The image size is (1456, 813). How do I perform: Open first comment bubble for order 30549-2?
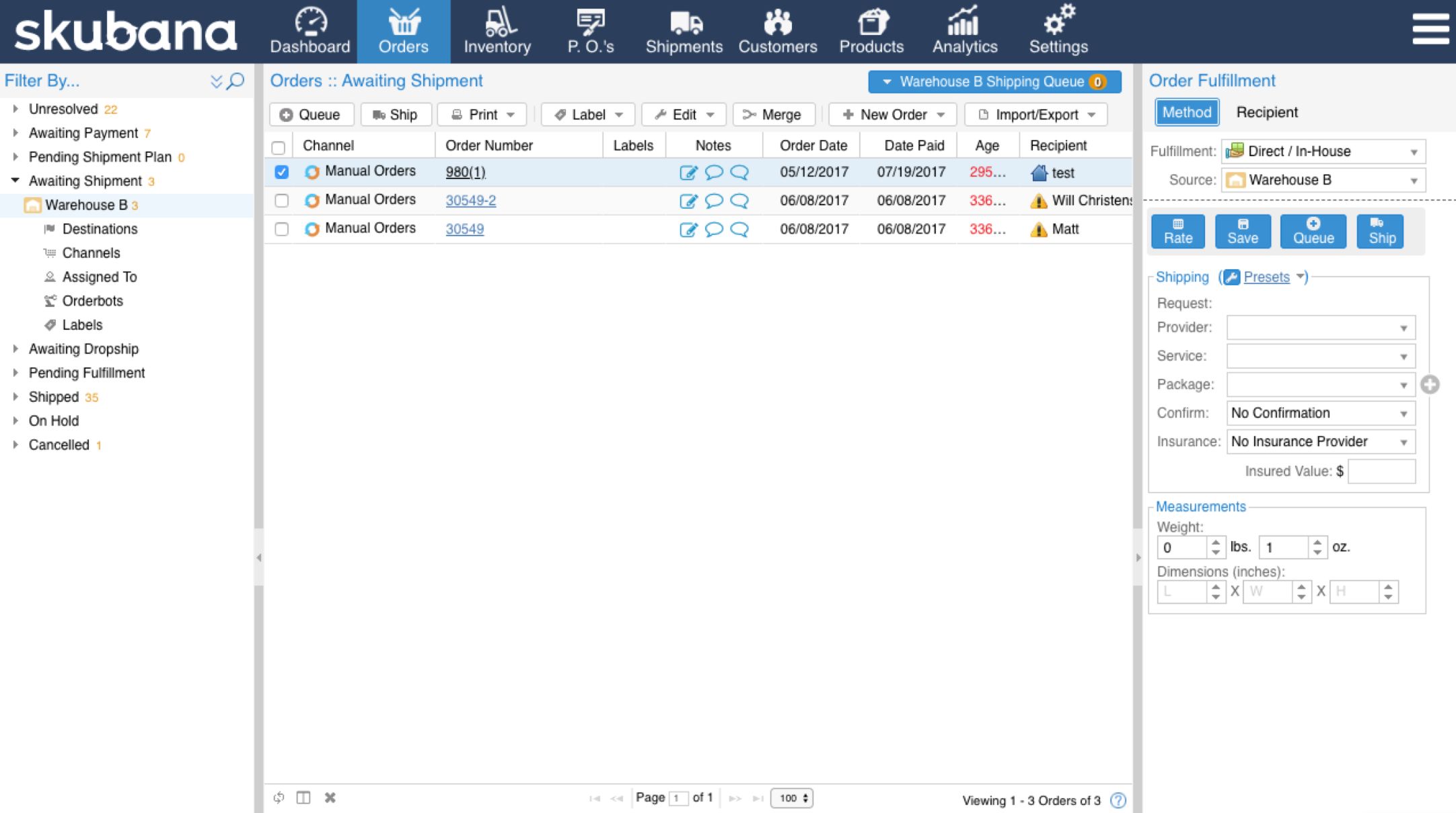point(714,201)
